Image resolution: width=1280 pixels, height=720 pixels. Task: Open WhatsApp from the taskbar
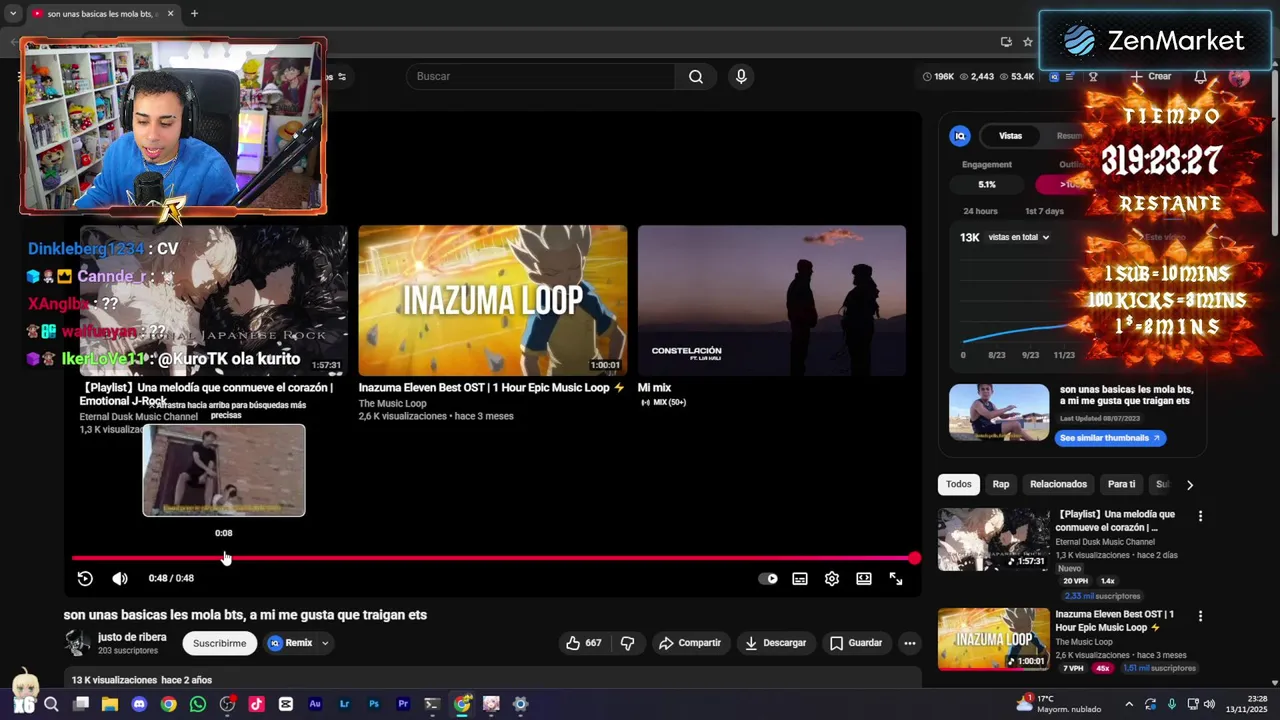point(198,704)
